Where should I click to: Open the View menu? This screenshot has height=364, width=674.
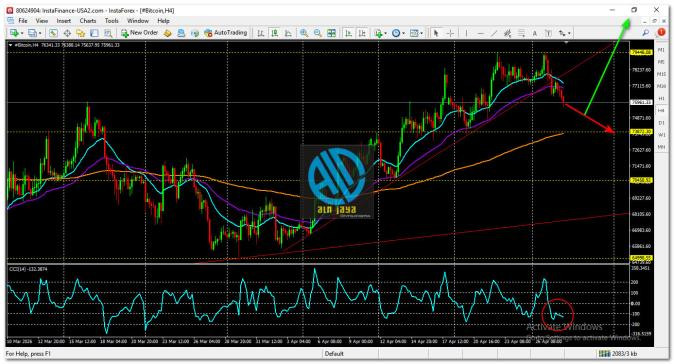42,21
